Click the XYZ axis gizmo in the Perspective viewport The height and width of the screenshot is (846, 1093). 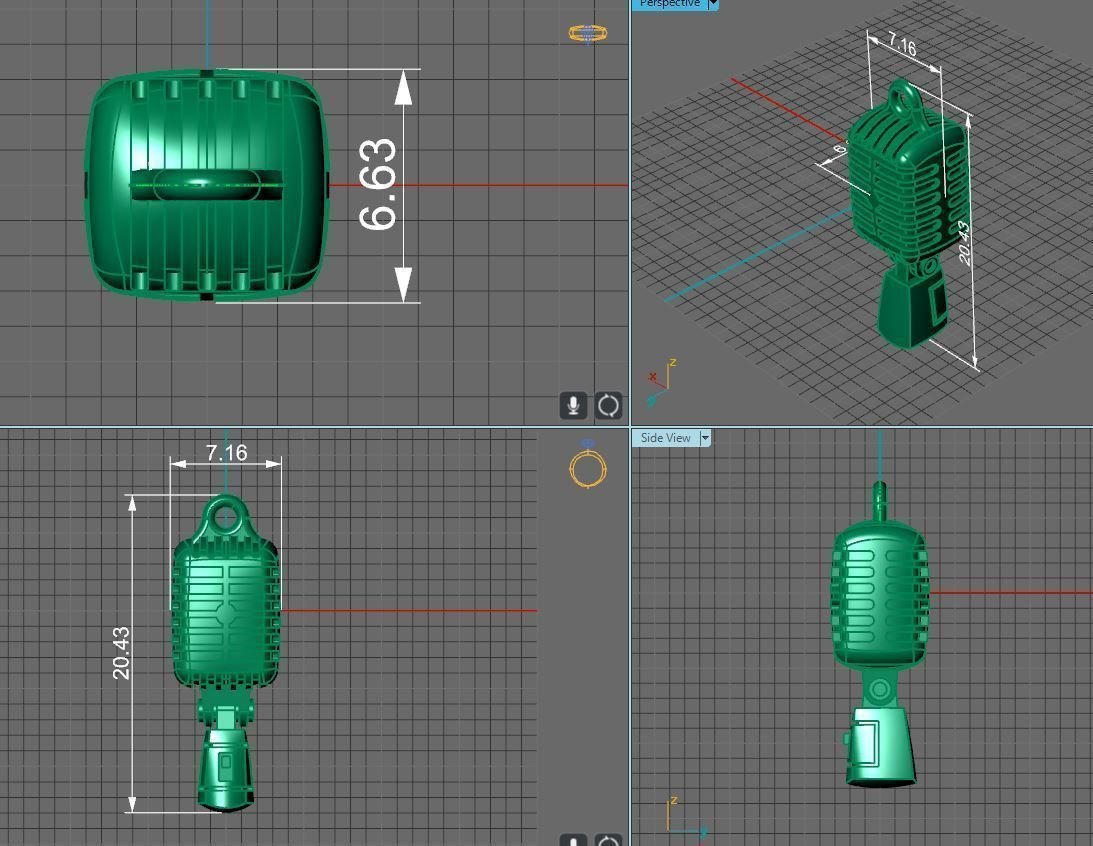point(660,381)
